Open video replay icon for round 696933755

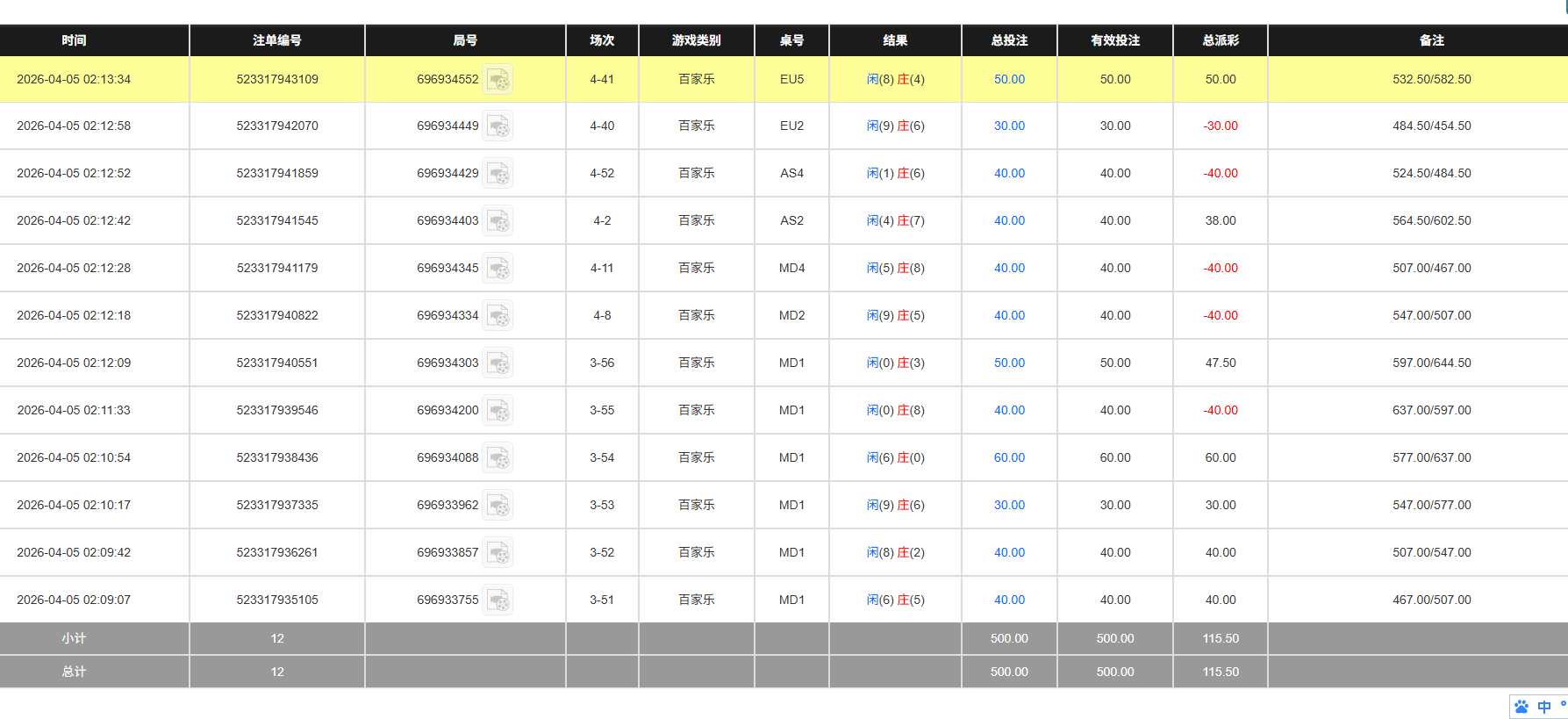(x=498, y=600)
